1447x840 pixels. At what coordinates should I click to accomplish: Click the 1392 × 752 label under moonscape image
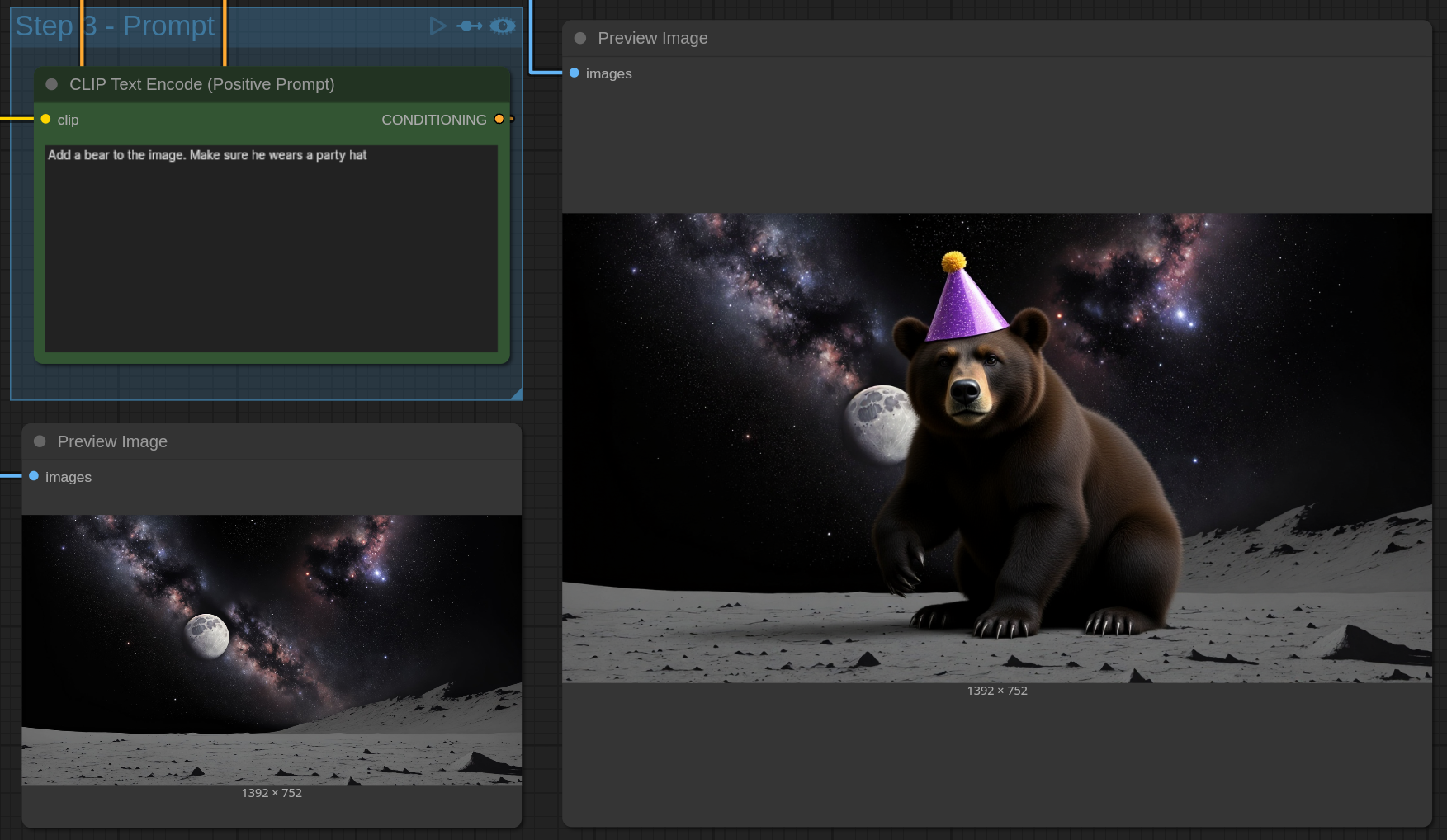[x=272, y=793]
